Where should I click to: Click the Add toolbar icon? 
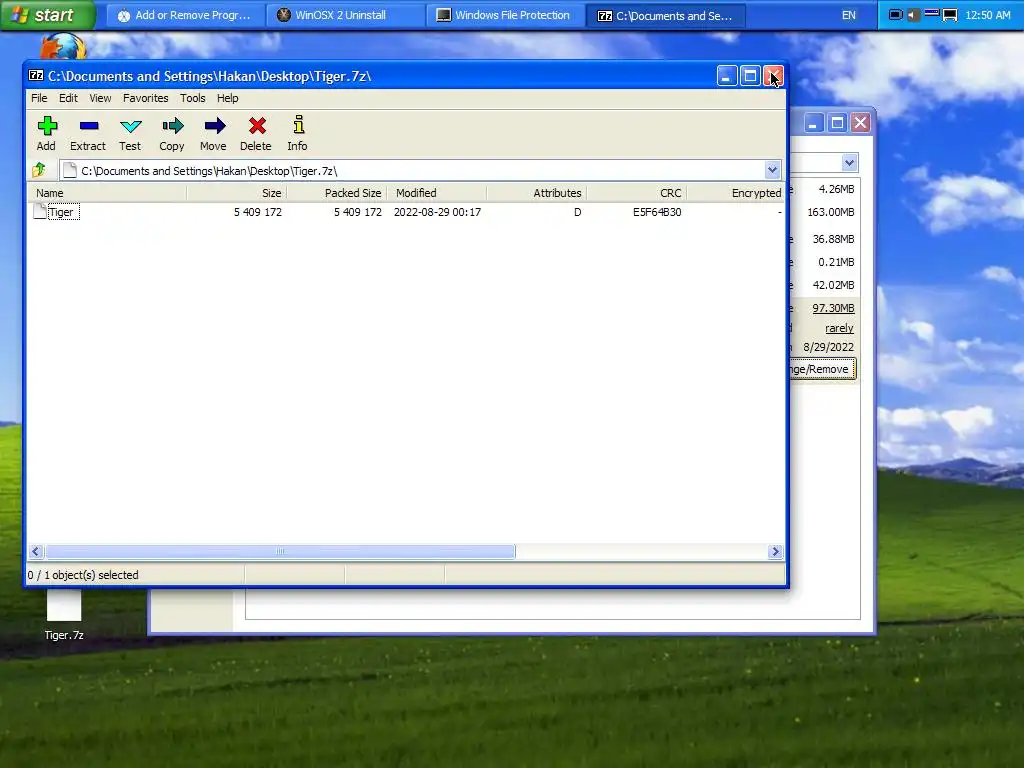pos(47,125)
